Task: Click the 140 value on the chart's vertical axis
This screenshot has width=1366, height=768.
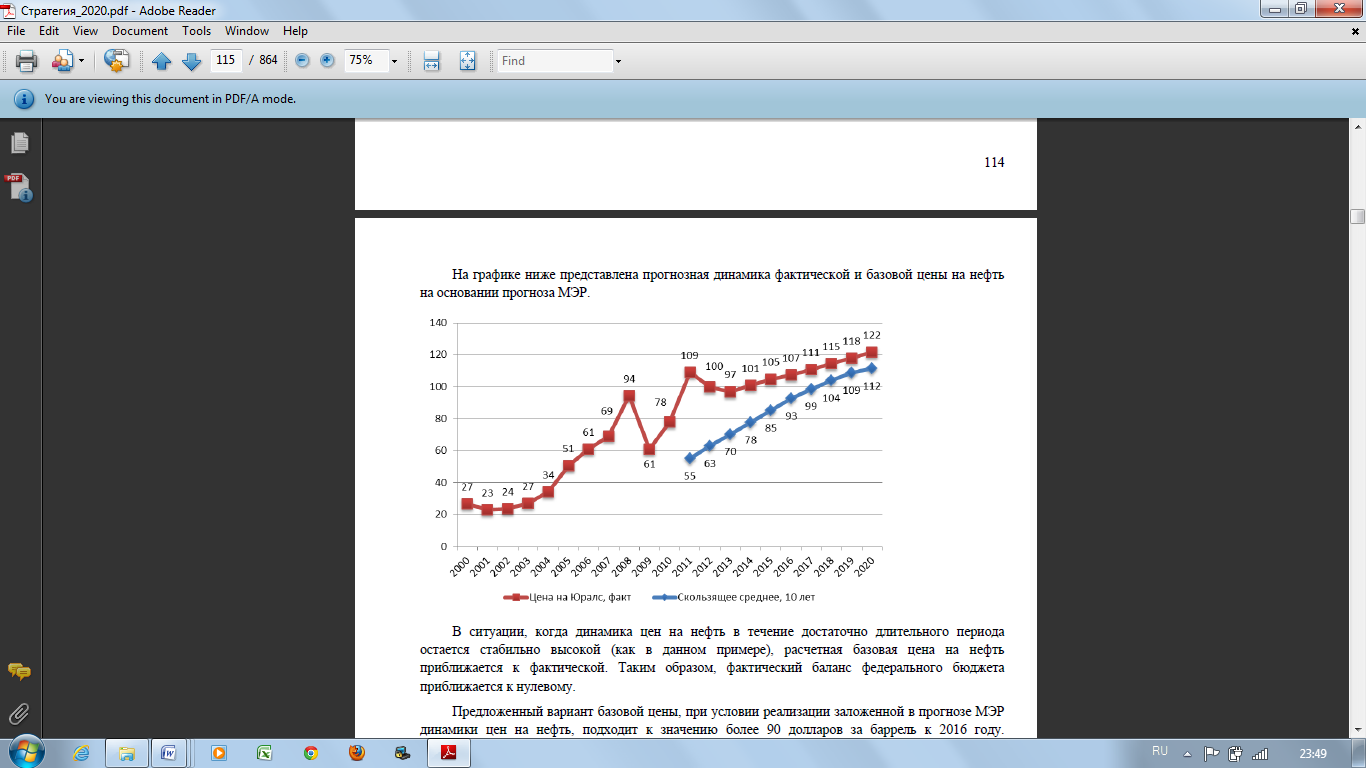Action: click(437, 323)
